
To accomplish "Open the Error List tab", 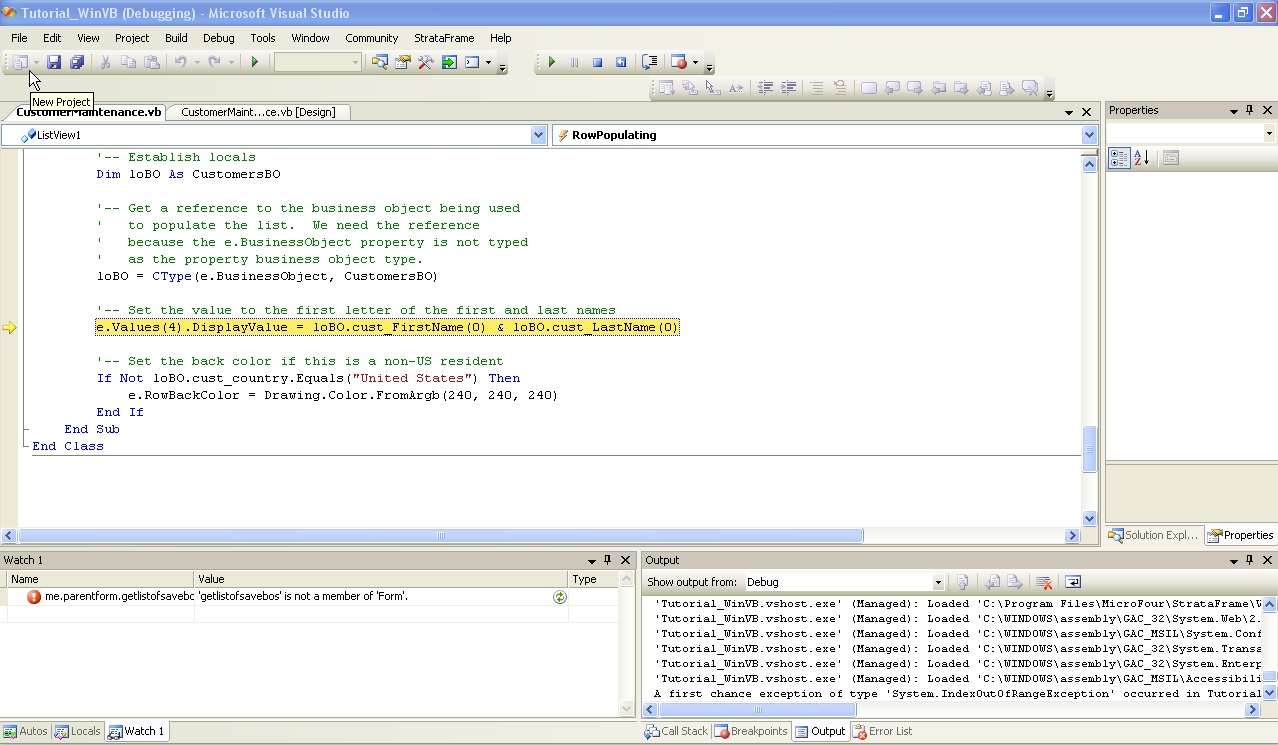I will [x=883, y=731].
